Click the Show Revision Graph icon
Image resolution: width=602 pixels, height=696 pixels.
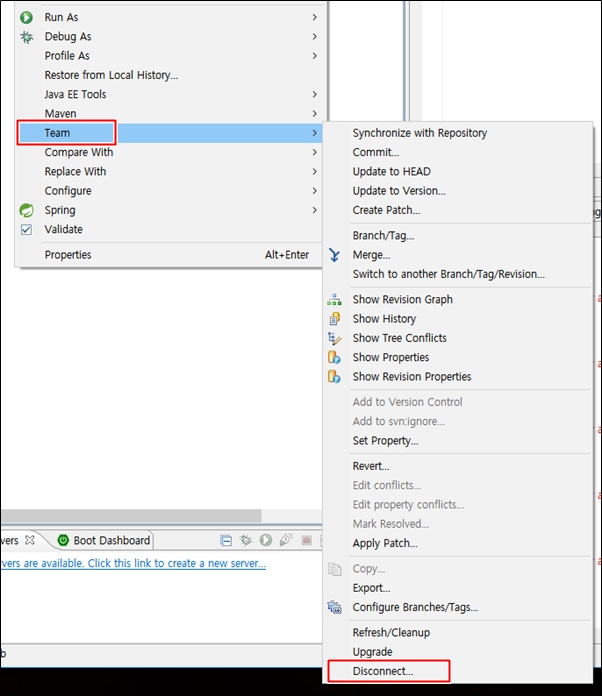334,300
